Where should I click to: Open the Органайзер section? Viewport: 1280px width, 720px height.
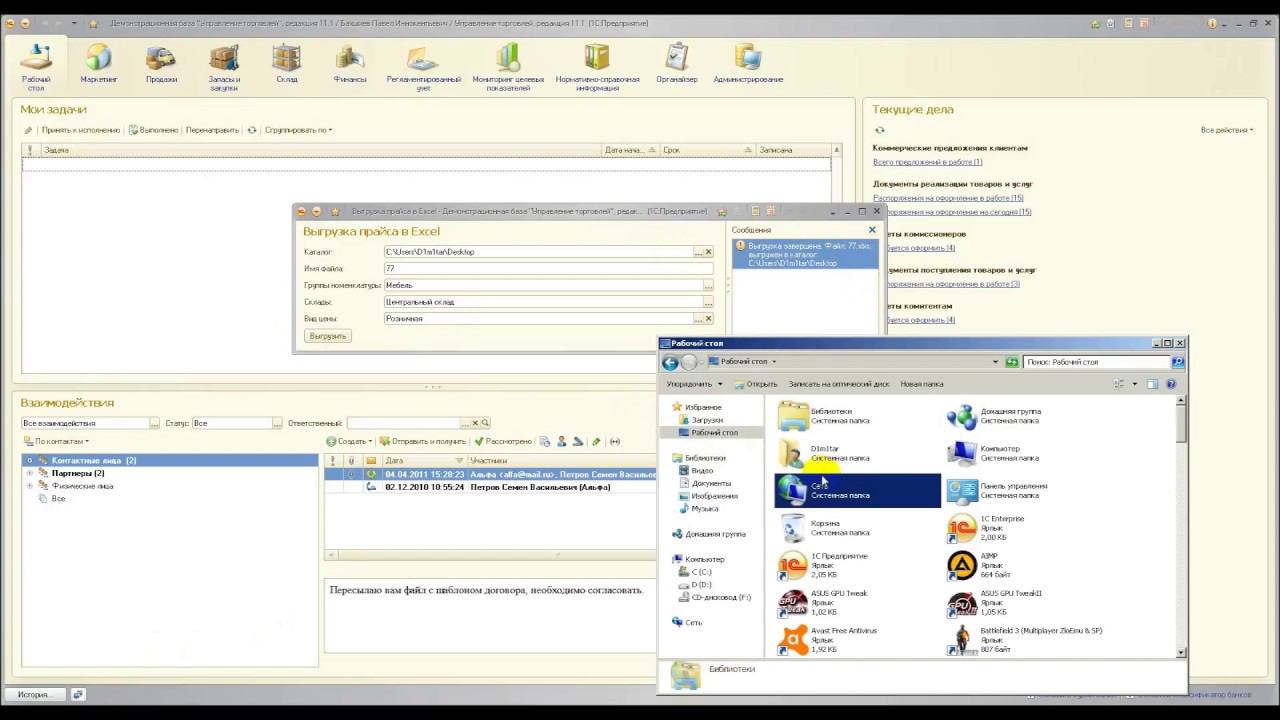coord(677,66)
